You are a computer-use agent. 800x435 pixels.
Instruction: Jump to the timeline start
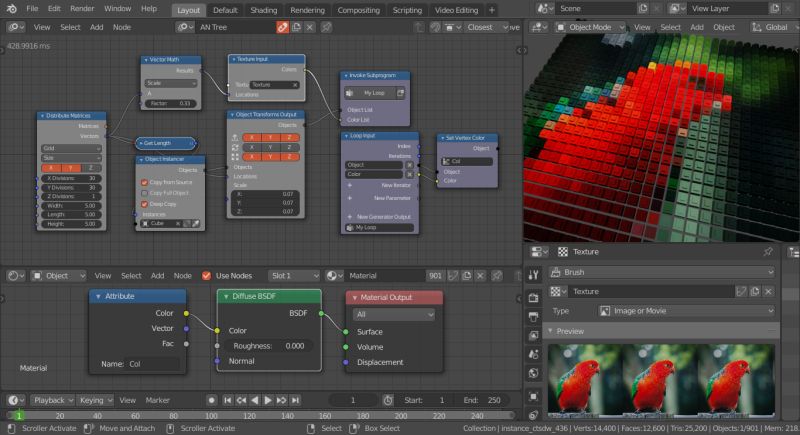228,400
